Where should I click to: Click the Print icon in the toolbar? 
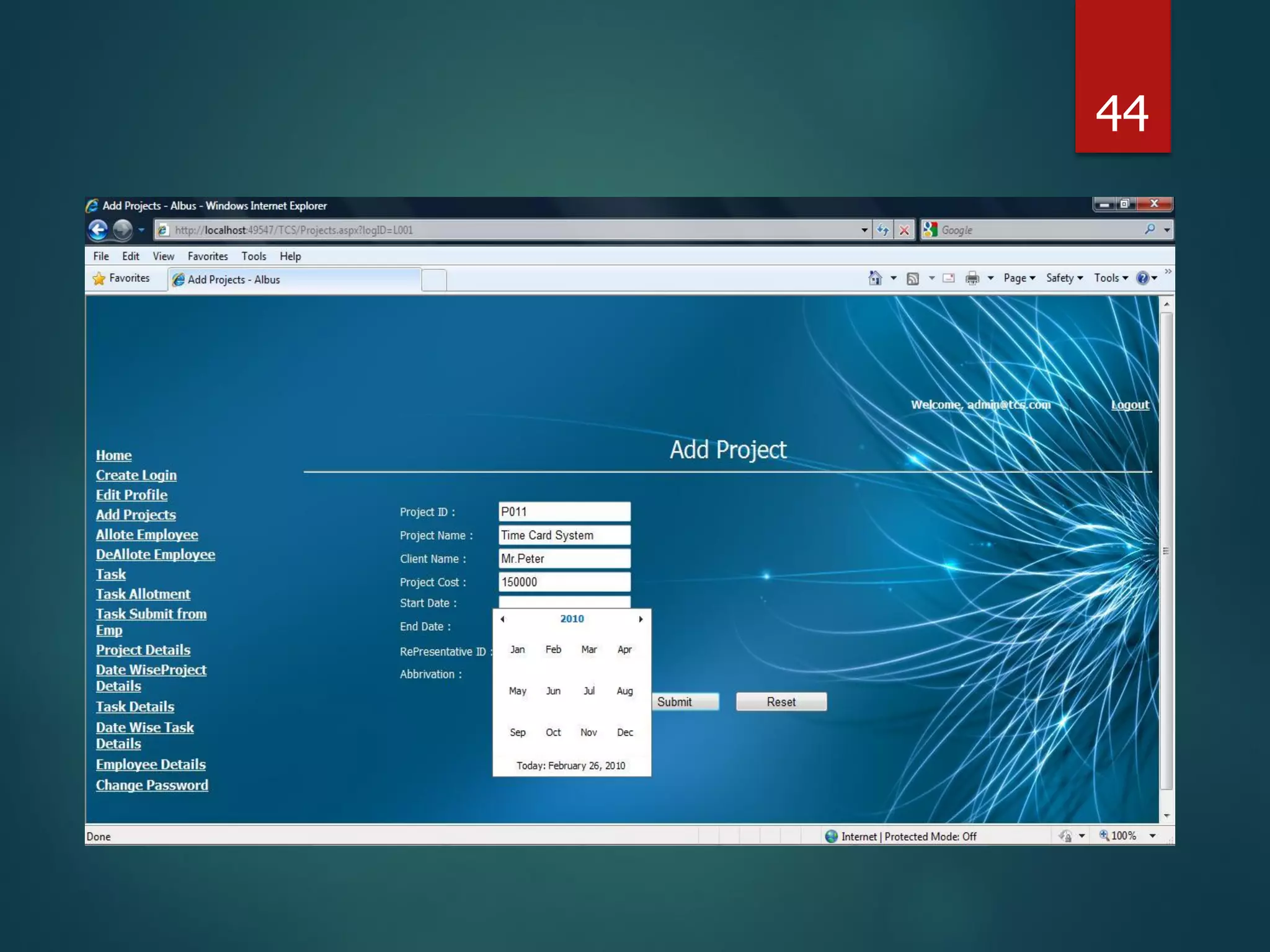tap(972, 278)
